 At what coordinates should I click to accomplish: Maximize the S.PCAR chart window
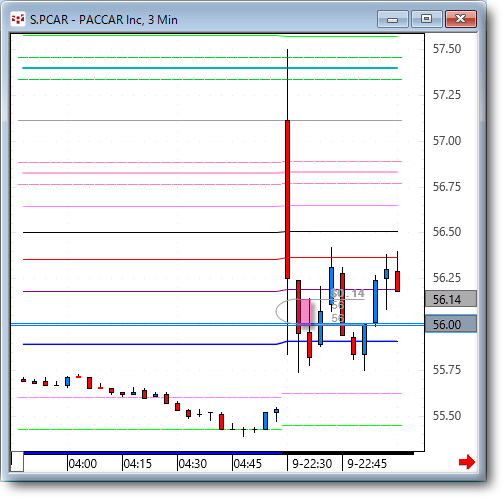pyautogui.click(x=427, y=19)
